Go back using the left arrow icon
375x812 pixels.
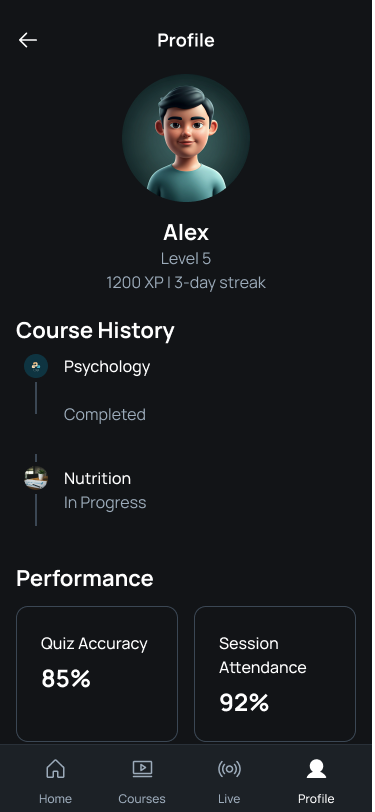(x=27, y=40)
